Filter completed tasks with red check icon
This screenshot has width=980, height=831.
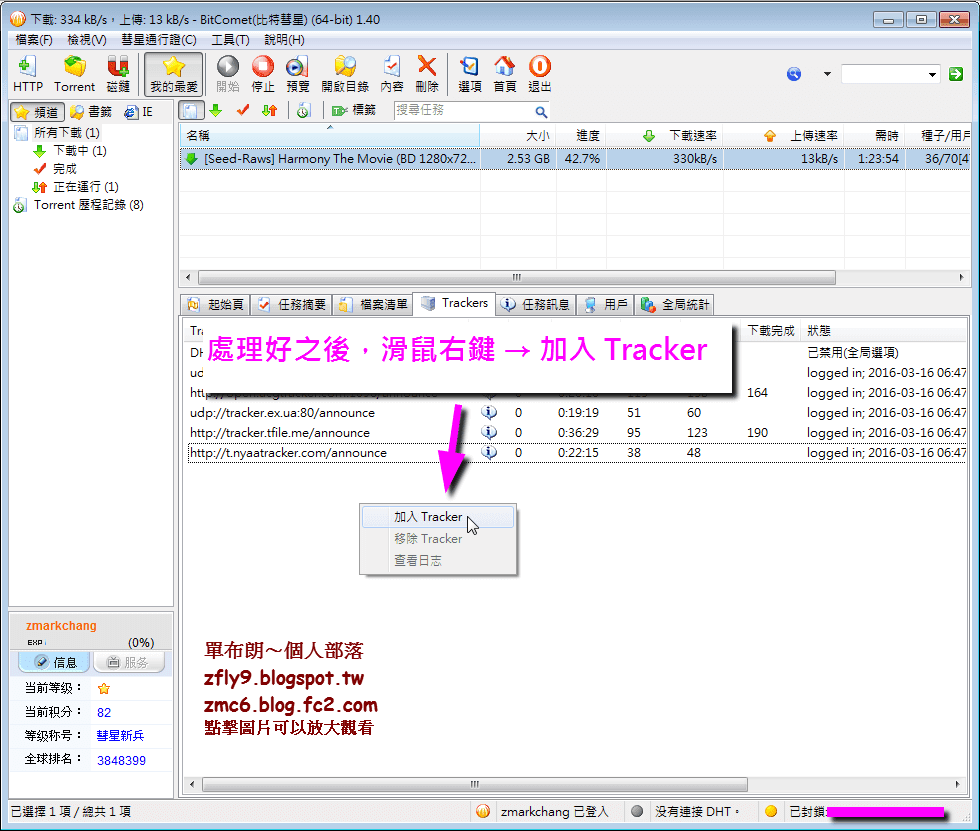tap(243, 111)
